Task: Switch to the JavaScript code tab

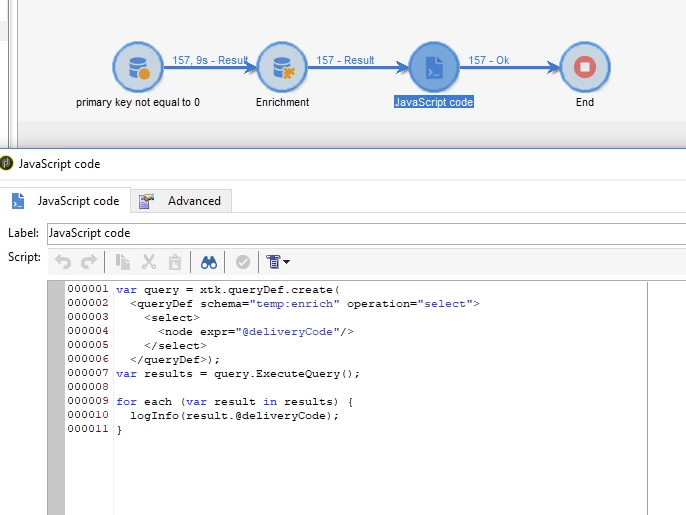Action: click(x=66, y=201)
